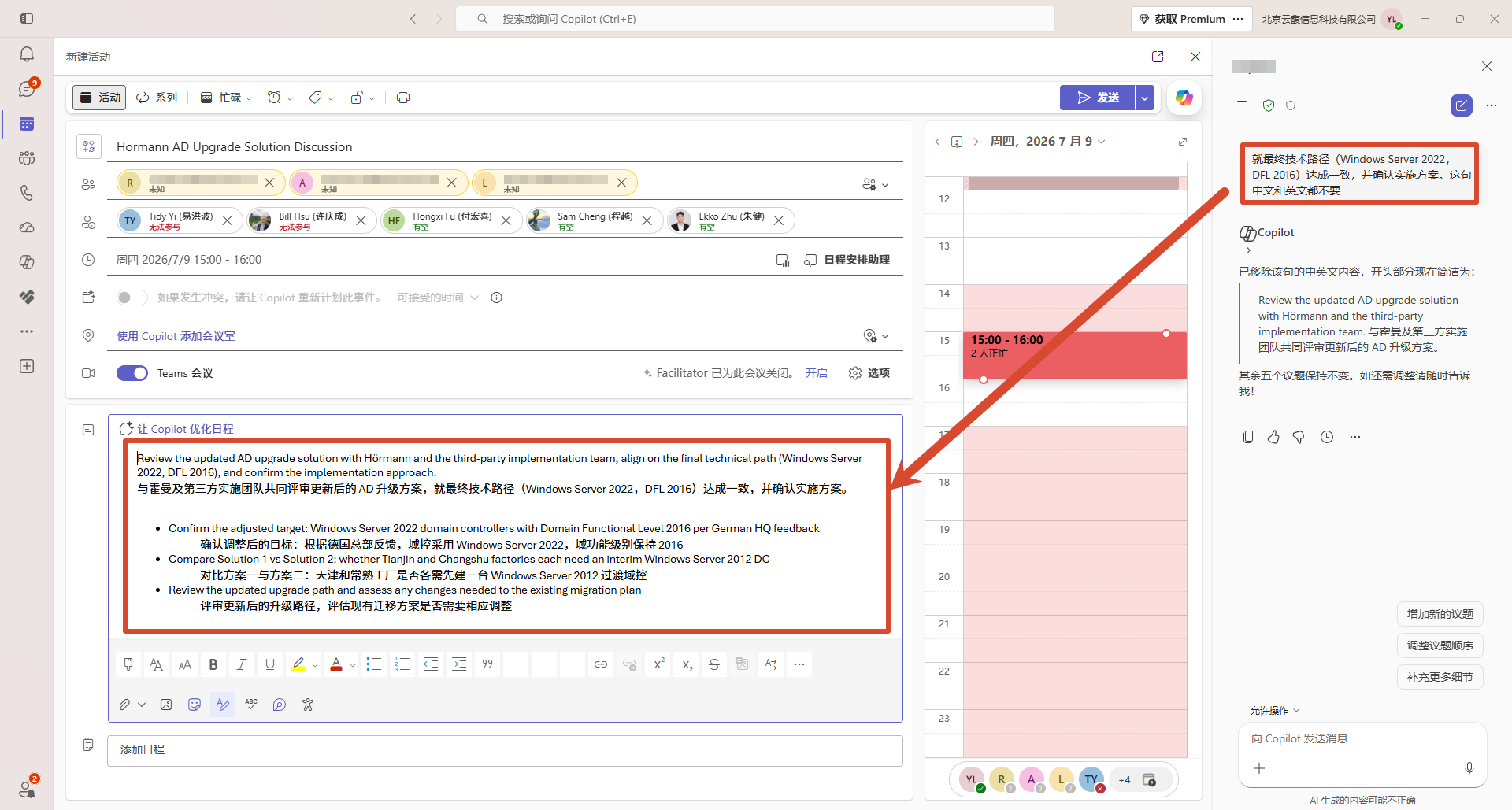Start new Copilot chat compose icon

pos(1462,105)
